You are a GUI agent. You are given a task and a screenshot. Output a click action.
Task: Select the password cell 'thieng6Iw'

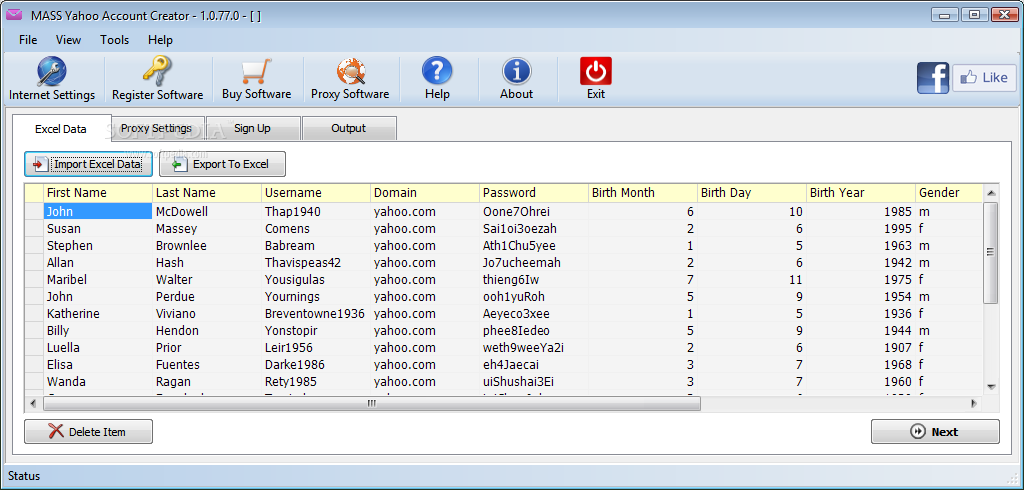click(534, 280)
